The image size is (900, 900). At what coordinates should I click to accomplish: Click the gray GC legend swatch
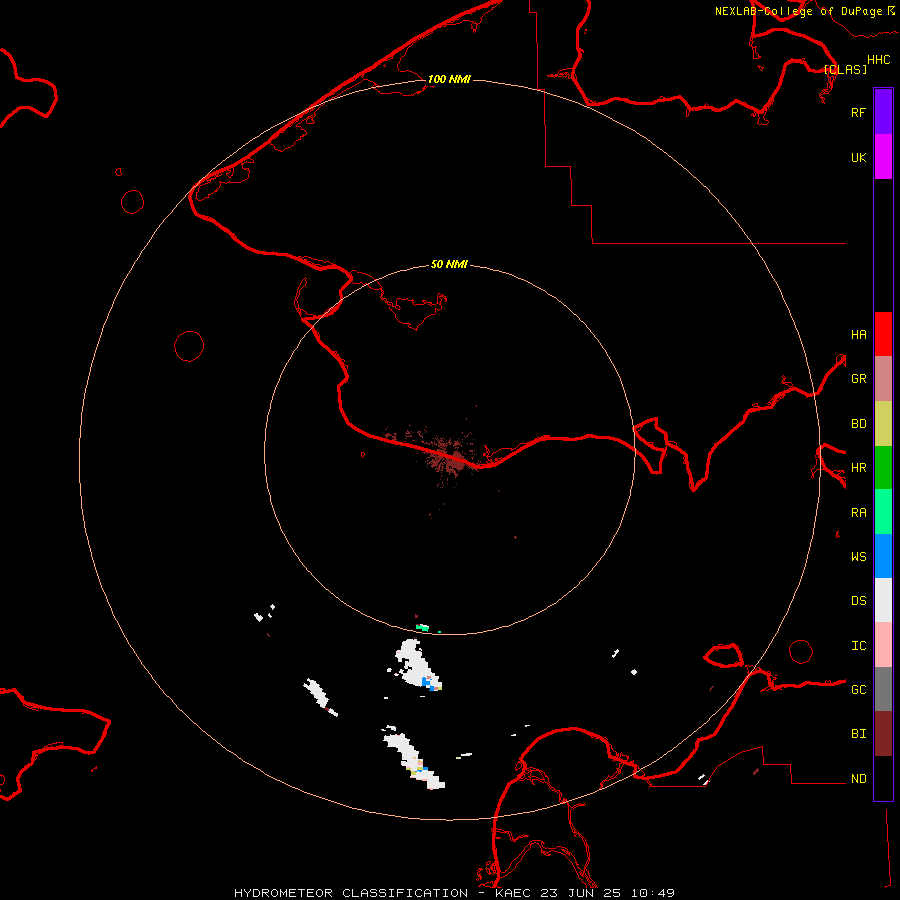coord(883,689)
